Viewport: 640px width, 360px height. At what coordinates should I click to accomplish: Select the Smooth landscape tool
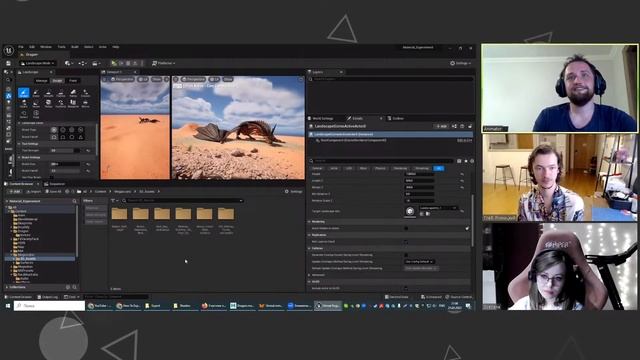point(48,93)
